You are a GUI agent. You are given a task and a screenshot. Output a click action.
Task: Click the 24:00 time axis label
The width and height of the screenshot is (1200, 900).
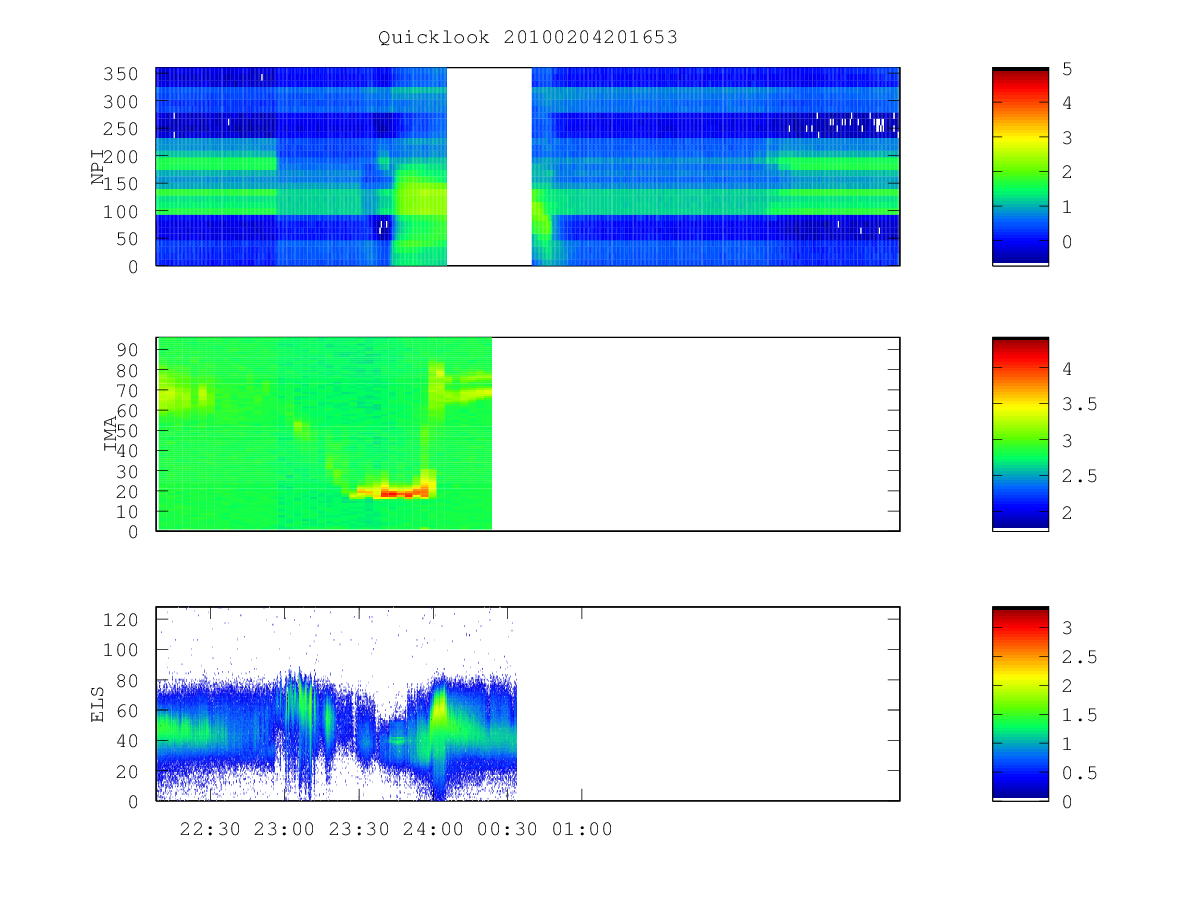click(433, 830)
